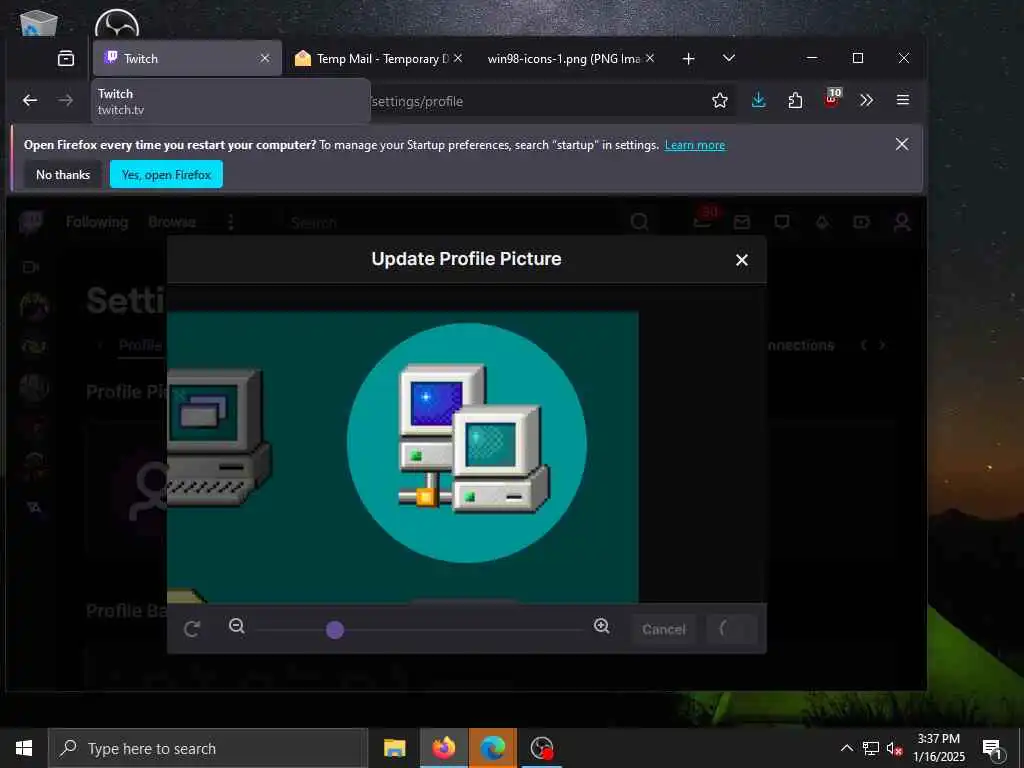Click Yes, open Firefox button
1024x768 pixels.
167,174
